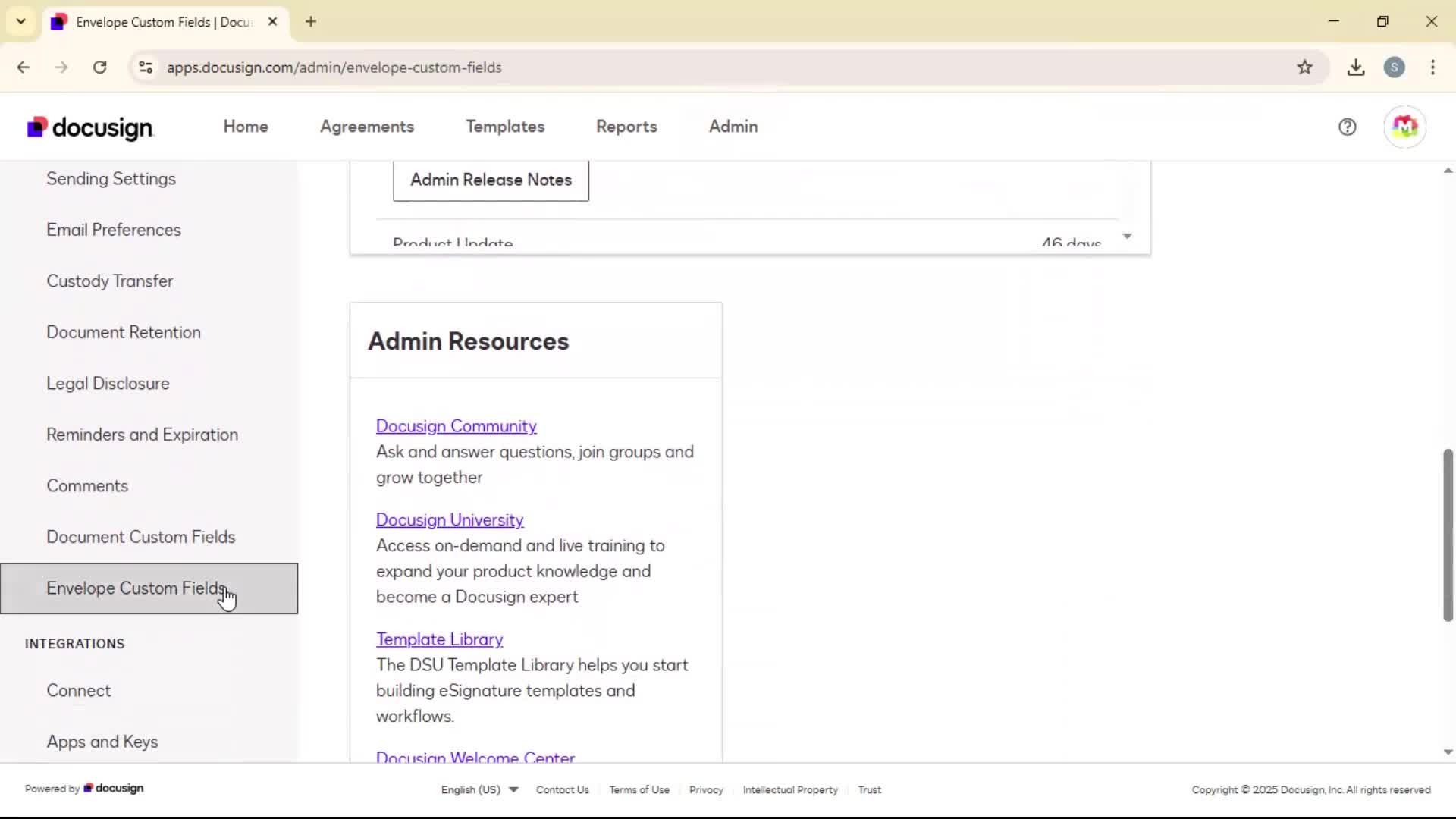Select the Envelope Custom Fields browser tab
The width and height of the screenshot is (1456, 819).
click(164, 22)
